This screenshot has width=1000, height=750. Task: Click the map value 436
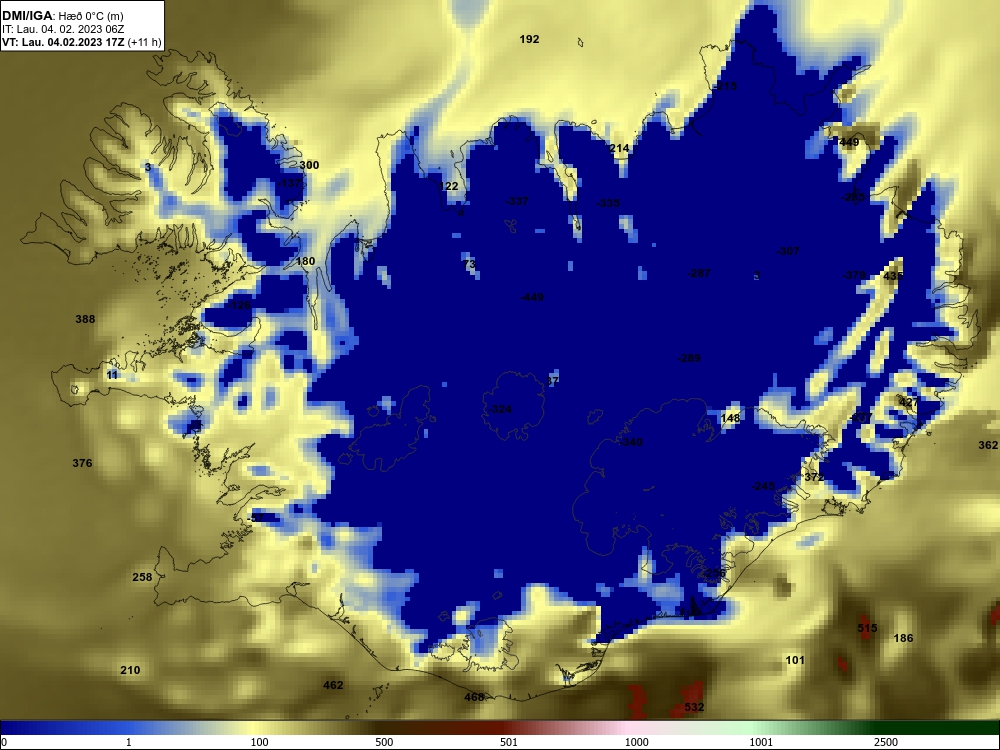tap(893, 276)
